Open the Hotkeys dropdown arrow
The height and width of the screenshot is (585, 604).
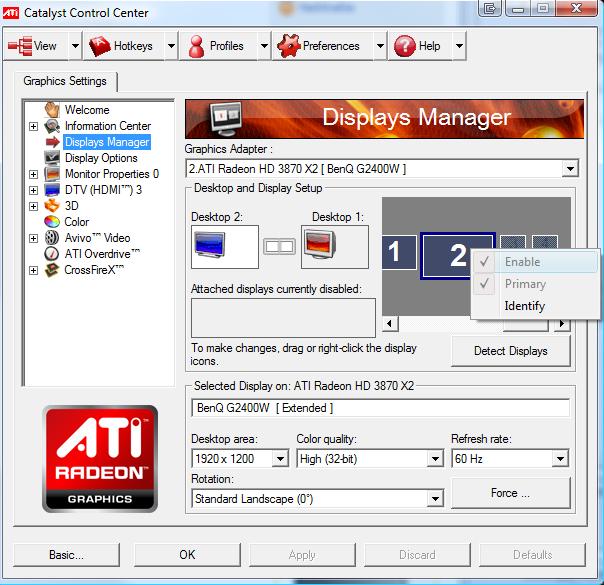click(x=171, y=46)
